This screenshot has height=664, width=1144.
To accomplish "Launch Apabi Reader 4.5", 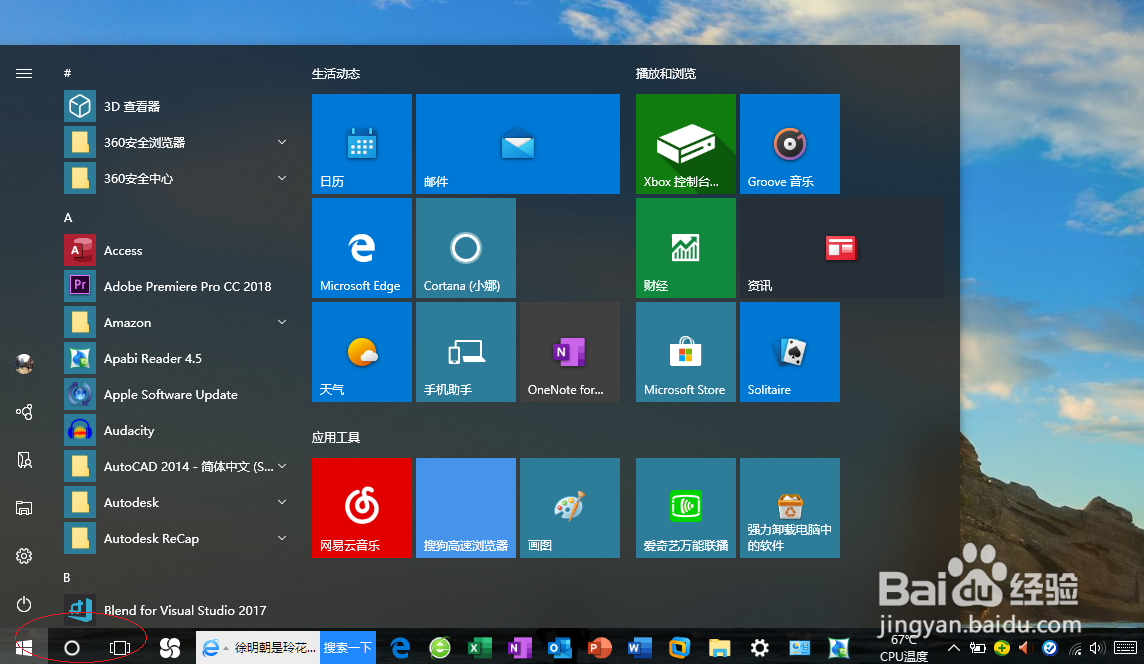I will [x=175, y=358].
